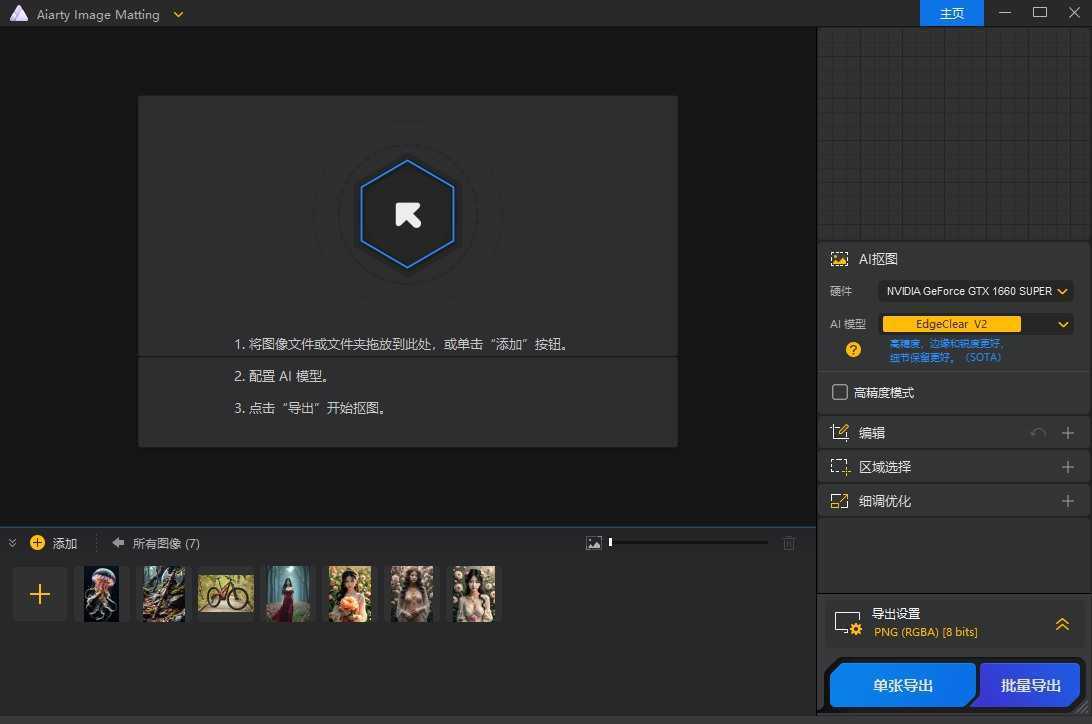Viewport: 1092px width, 724px height.
Task: Select the 编辑 edit pen icon
Action: tap(840, 432)
